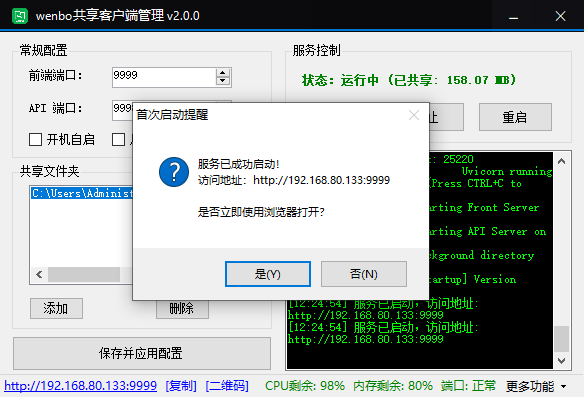Image resolution: width=584 pixels, height=397 pixels.
Task: Click the [复制] link
Action: click(181, 385)
